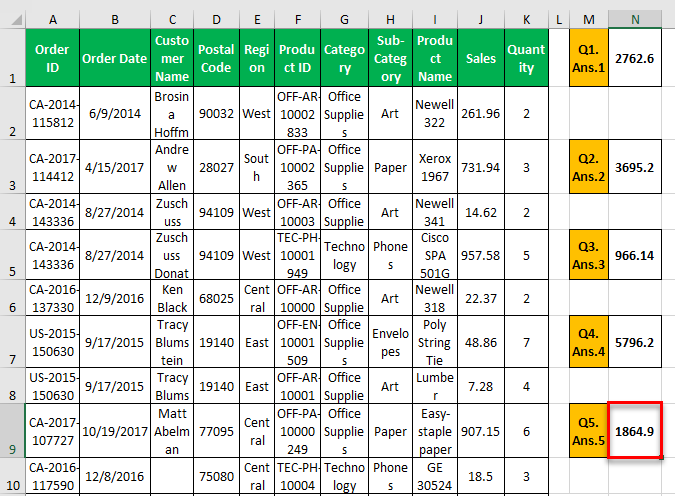The width and height of the screenshot is (675, 496).
Task: Click sales value 48.86 cell
Action: [481, 342]
